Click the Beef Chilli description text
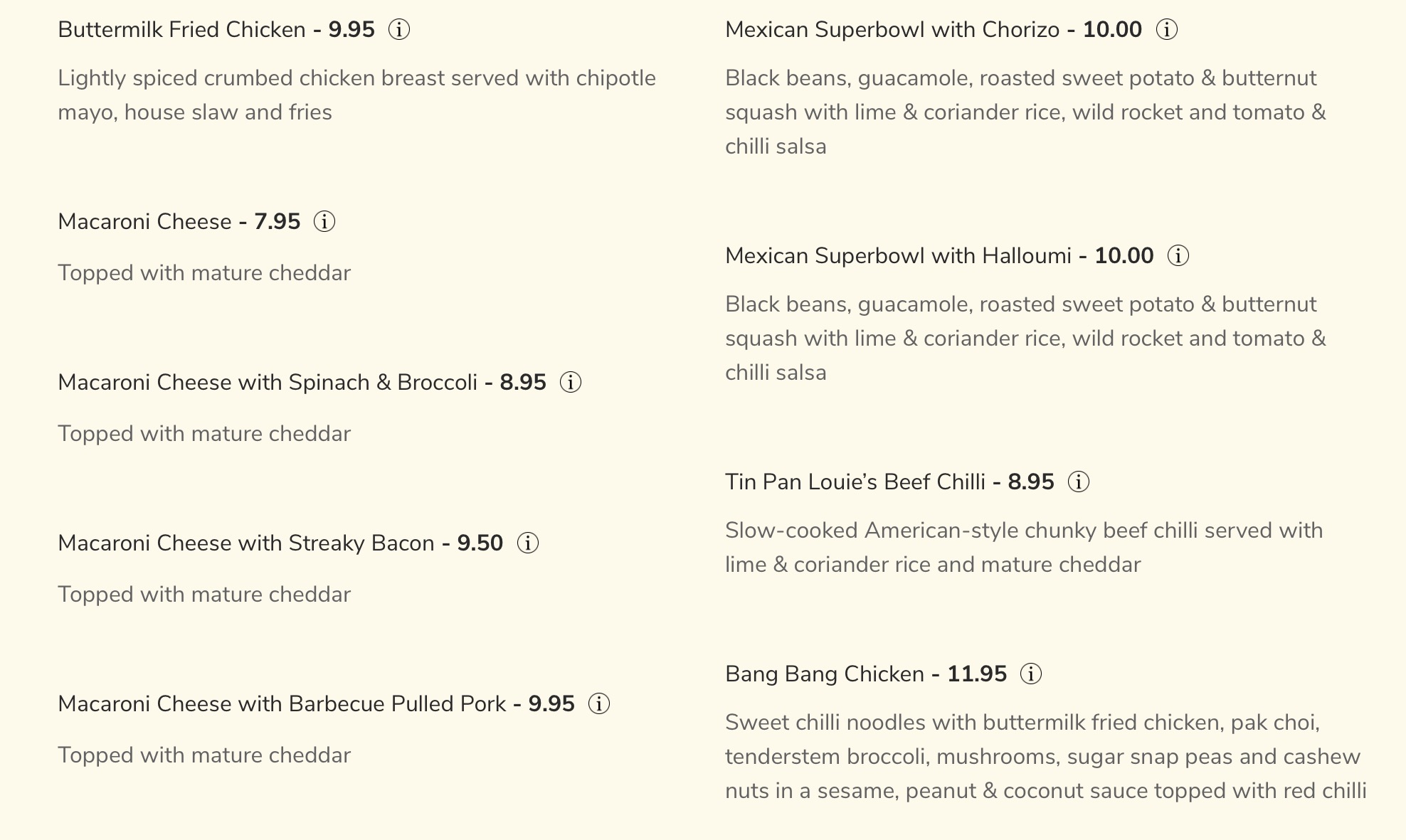The image size is (1406, 840). pos(1023,548)
